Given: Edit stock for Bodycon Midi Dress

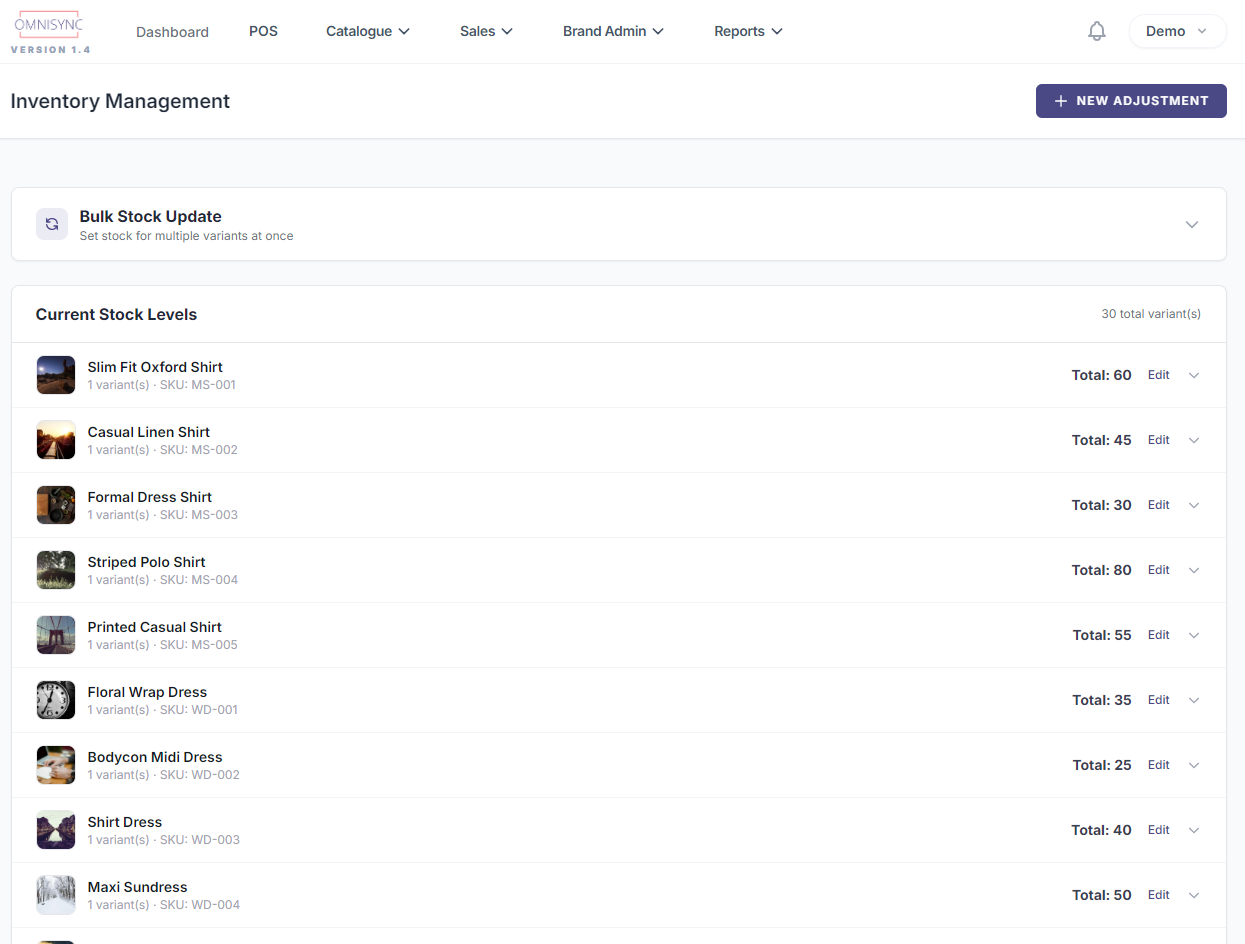Looking at the screenshot, I should pyautogui.click(x=1158, y=765).
